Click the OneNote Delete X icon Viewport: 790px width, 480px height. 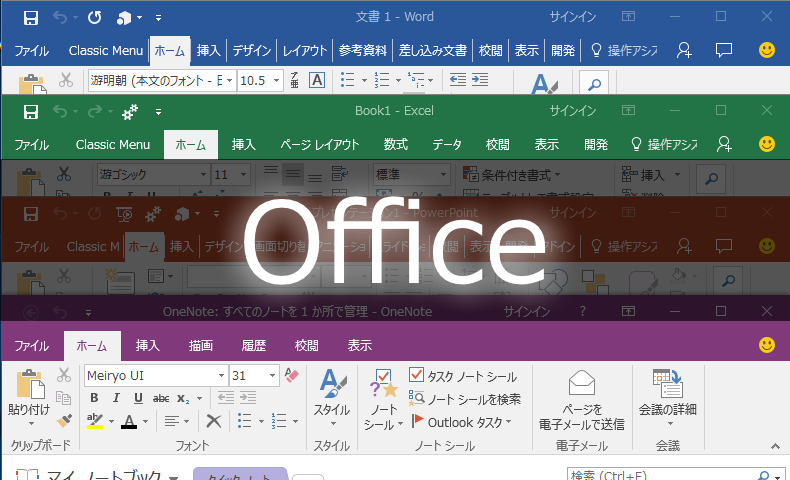pyautogui.click(x=214, y=421)
